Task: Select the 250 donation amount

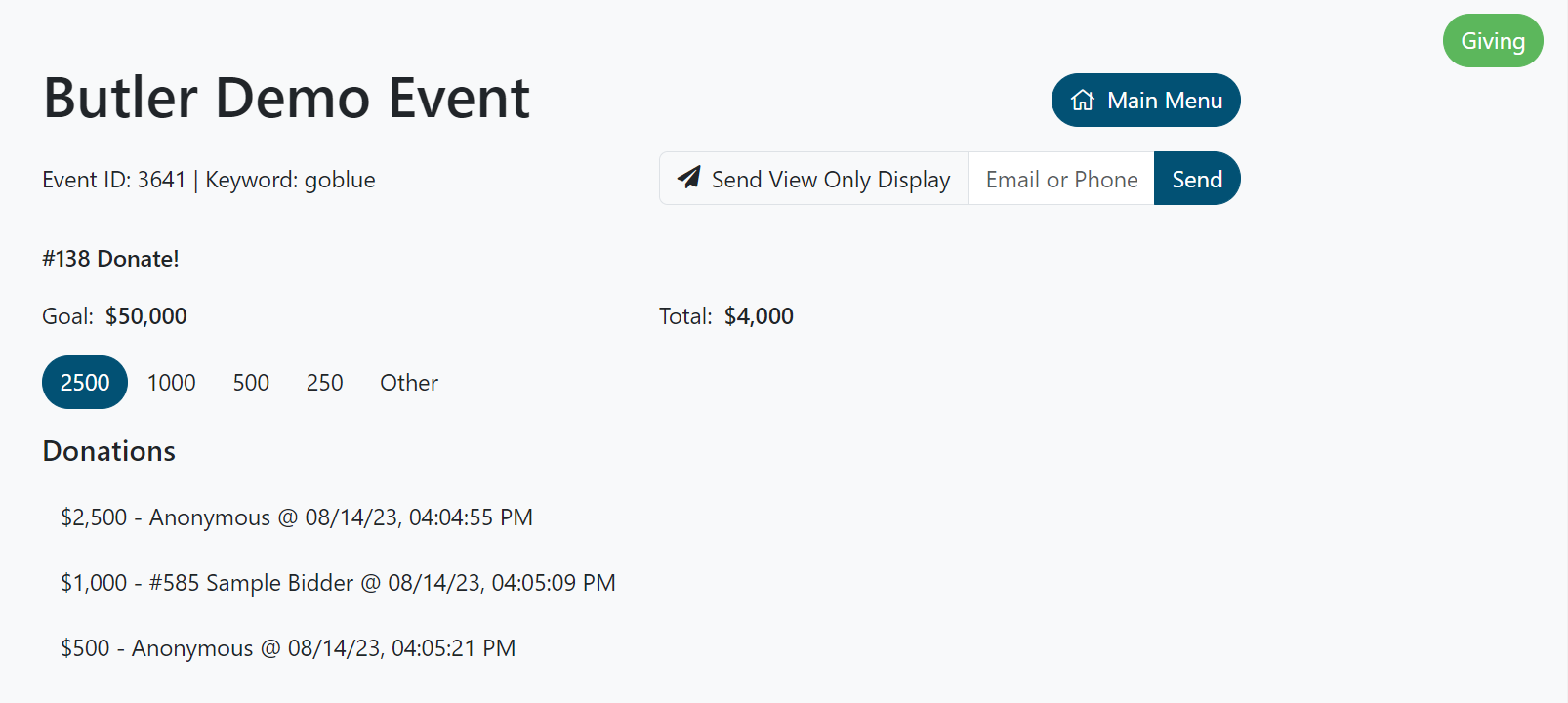Action: click(324, 383)
